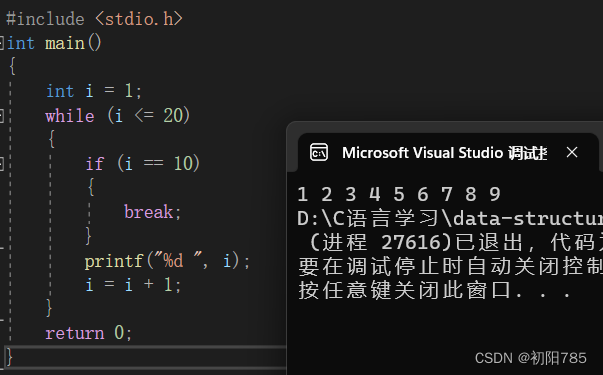Click the console icon in the debug window tab
Image resolution: width=603 pixels, height=375 pixels.
pos(319,153)
